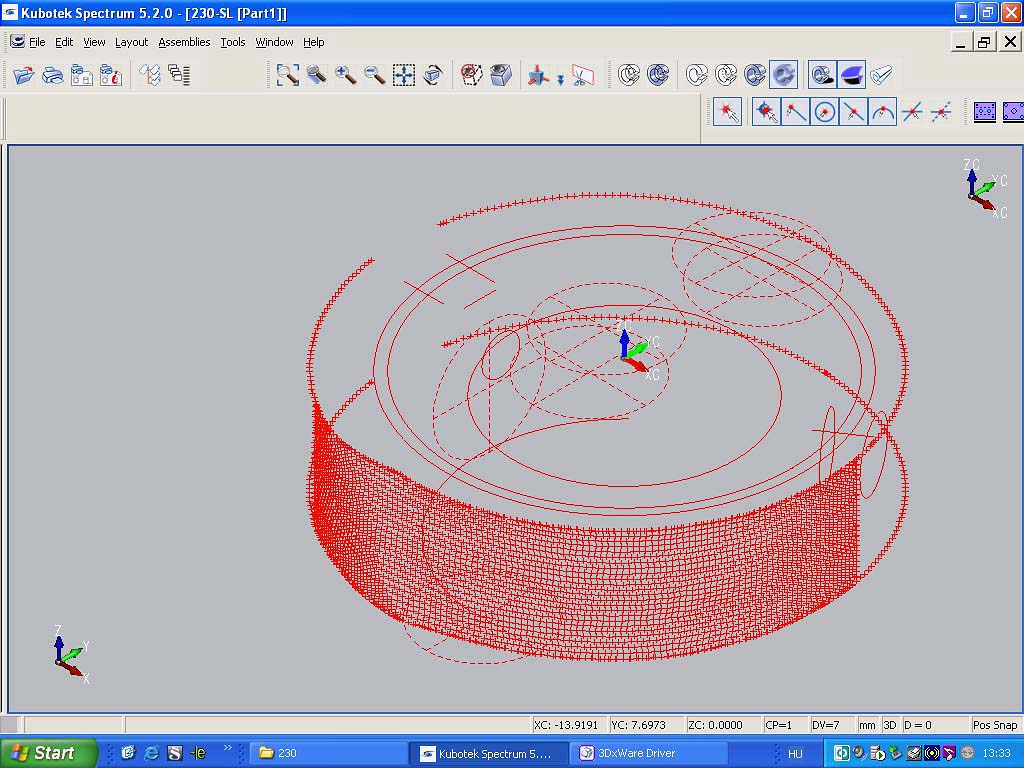Click the Print icon in toolbar
The image size is (1024, 768).
52,75
